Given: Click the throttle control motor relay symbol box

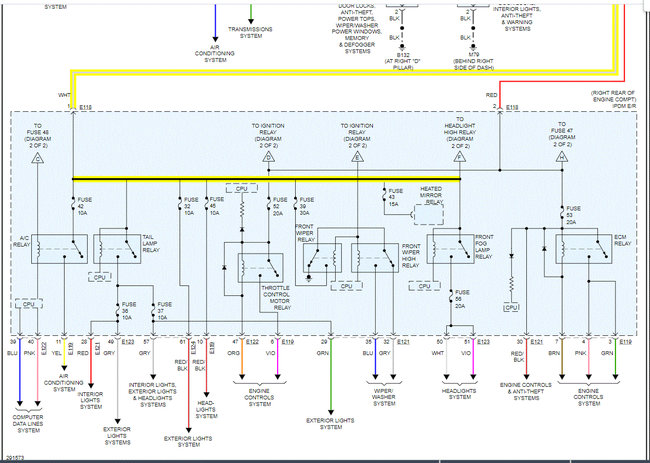Looking at the screenshot, I should tap(260, 268).
